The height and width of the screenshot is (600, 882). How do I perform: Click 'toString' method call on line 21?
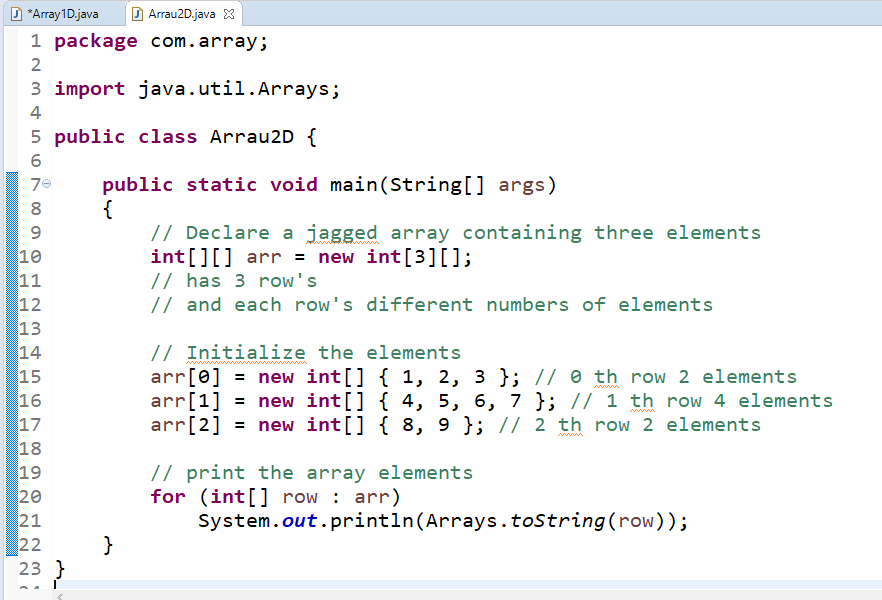click(557, 521)
